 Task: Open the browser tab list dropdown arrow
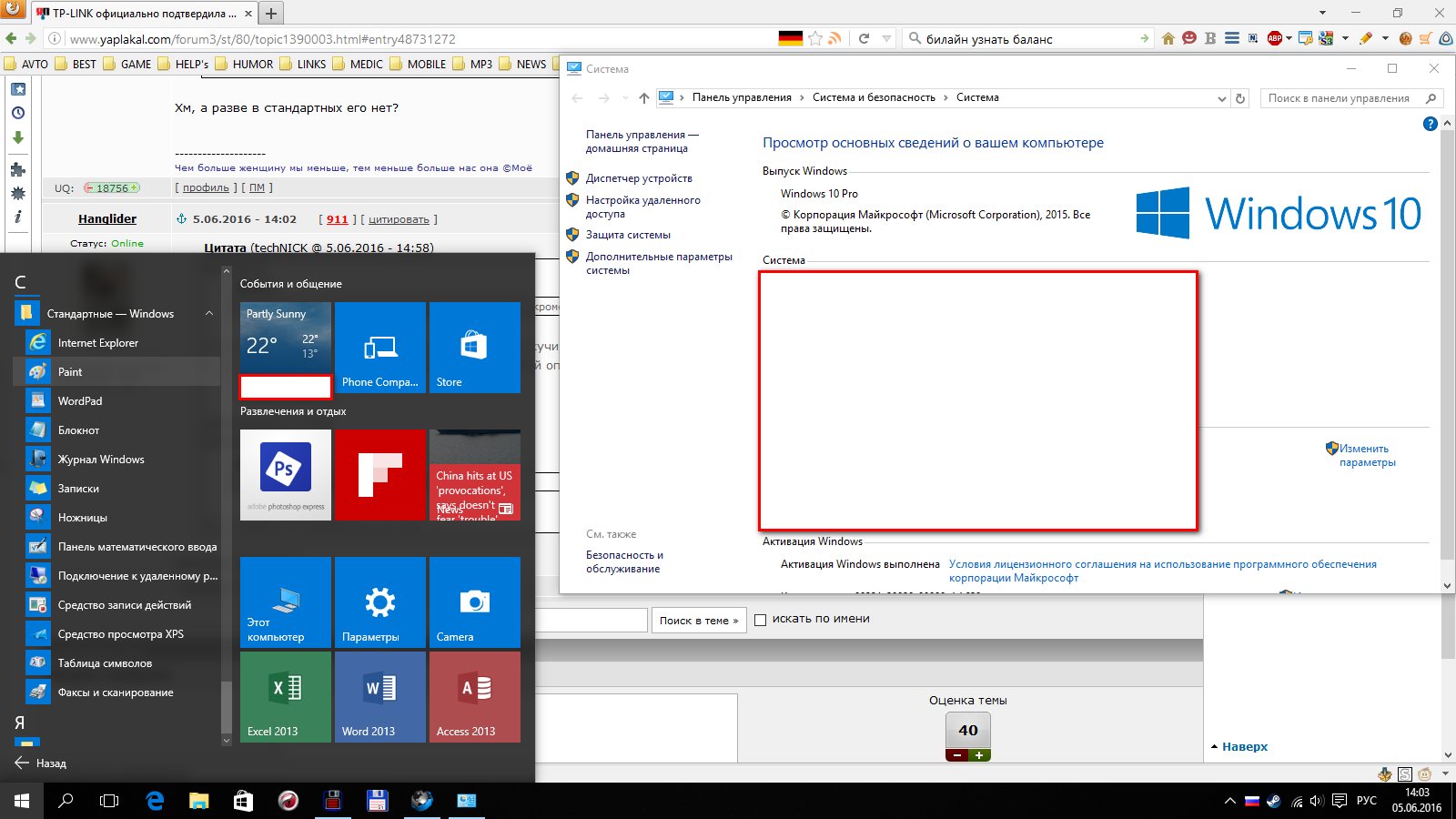coord(1323,13)
